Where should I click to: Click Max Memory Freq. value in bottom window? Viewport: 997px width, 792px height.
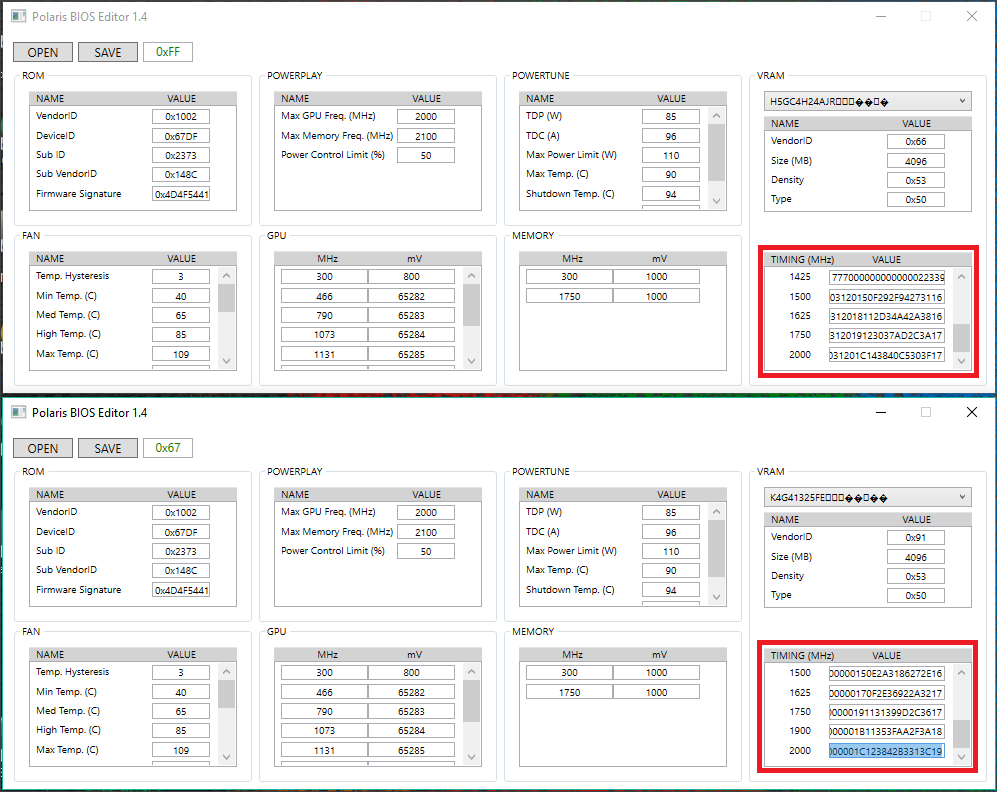tap(425, 532)
